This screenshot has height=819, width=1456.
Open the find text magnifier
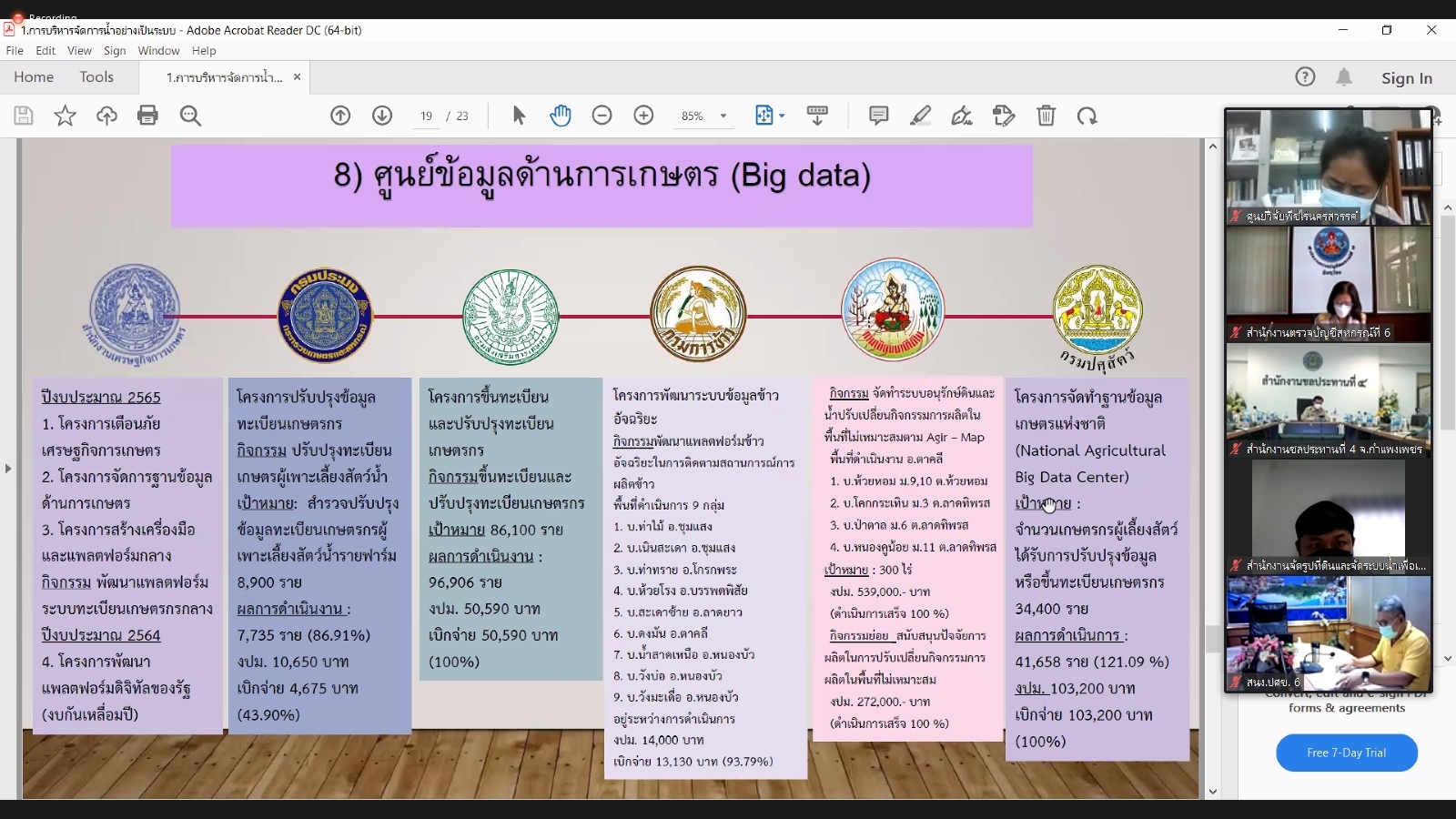click(190, 116)
